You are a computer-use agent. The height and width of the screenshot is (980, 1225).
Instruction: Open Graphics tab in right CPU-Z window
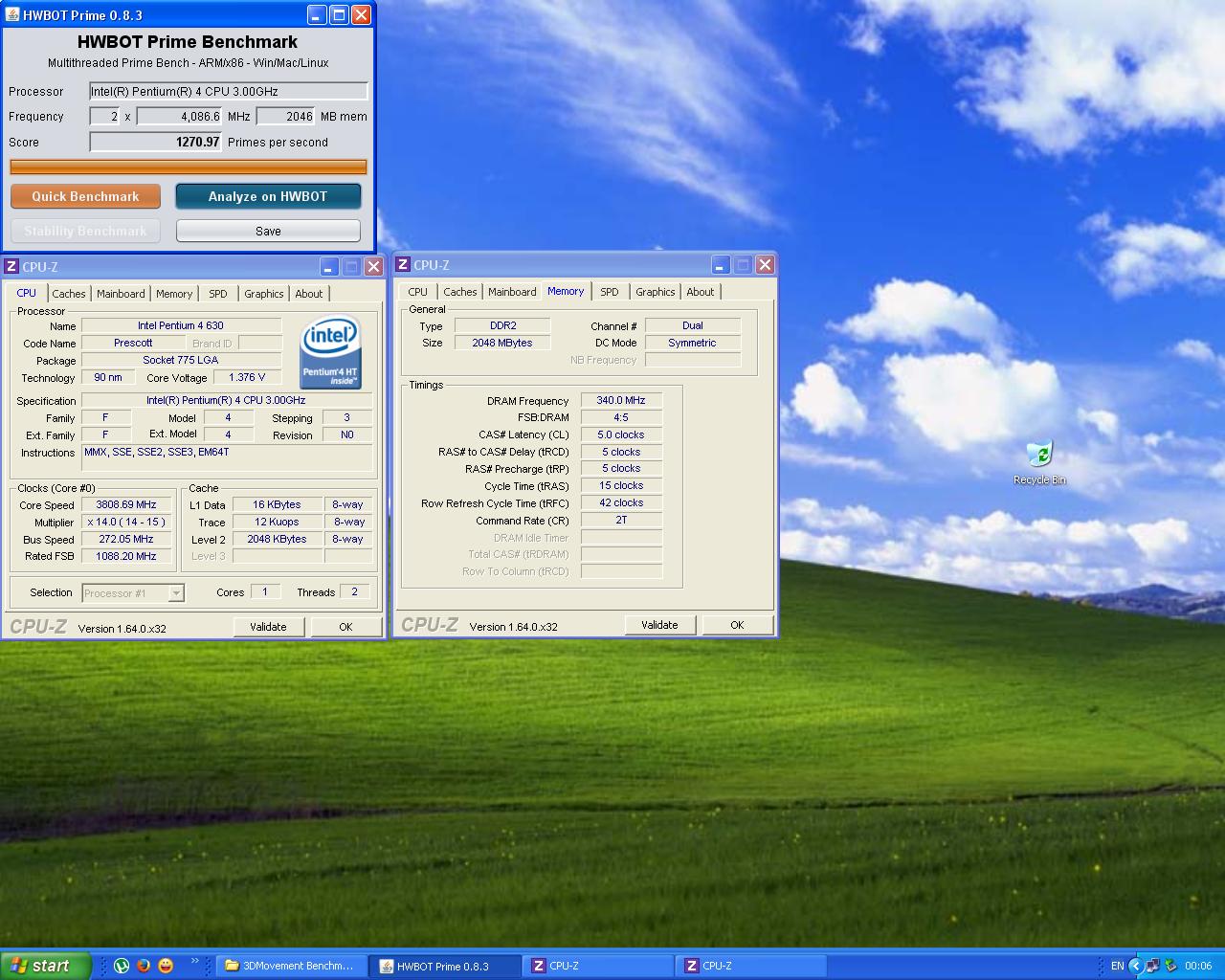[x=656, y=292]
